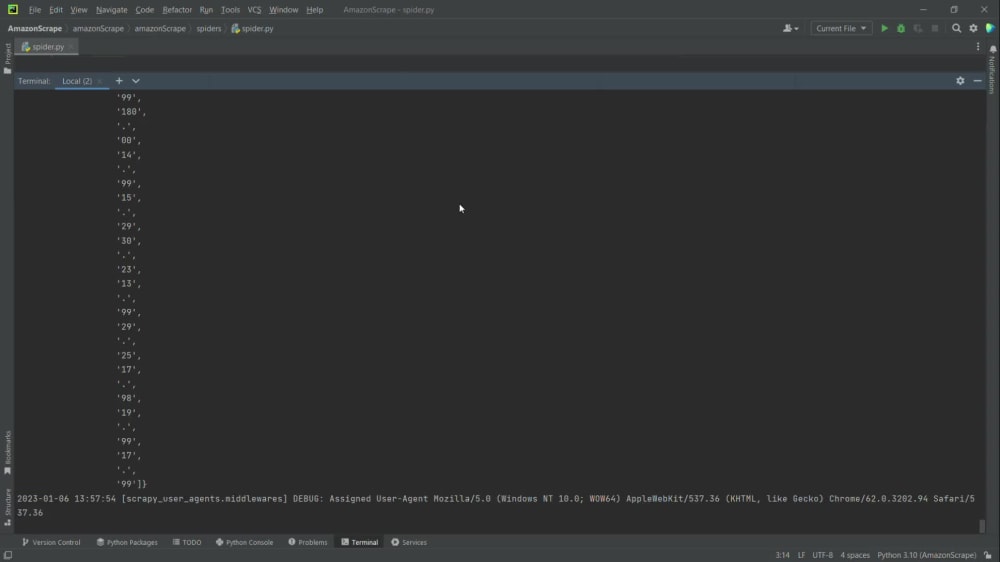Open Search Everywhere magnifier icon

point(956,28)
